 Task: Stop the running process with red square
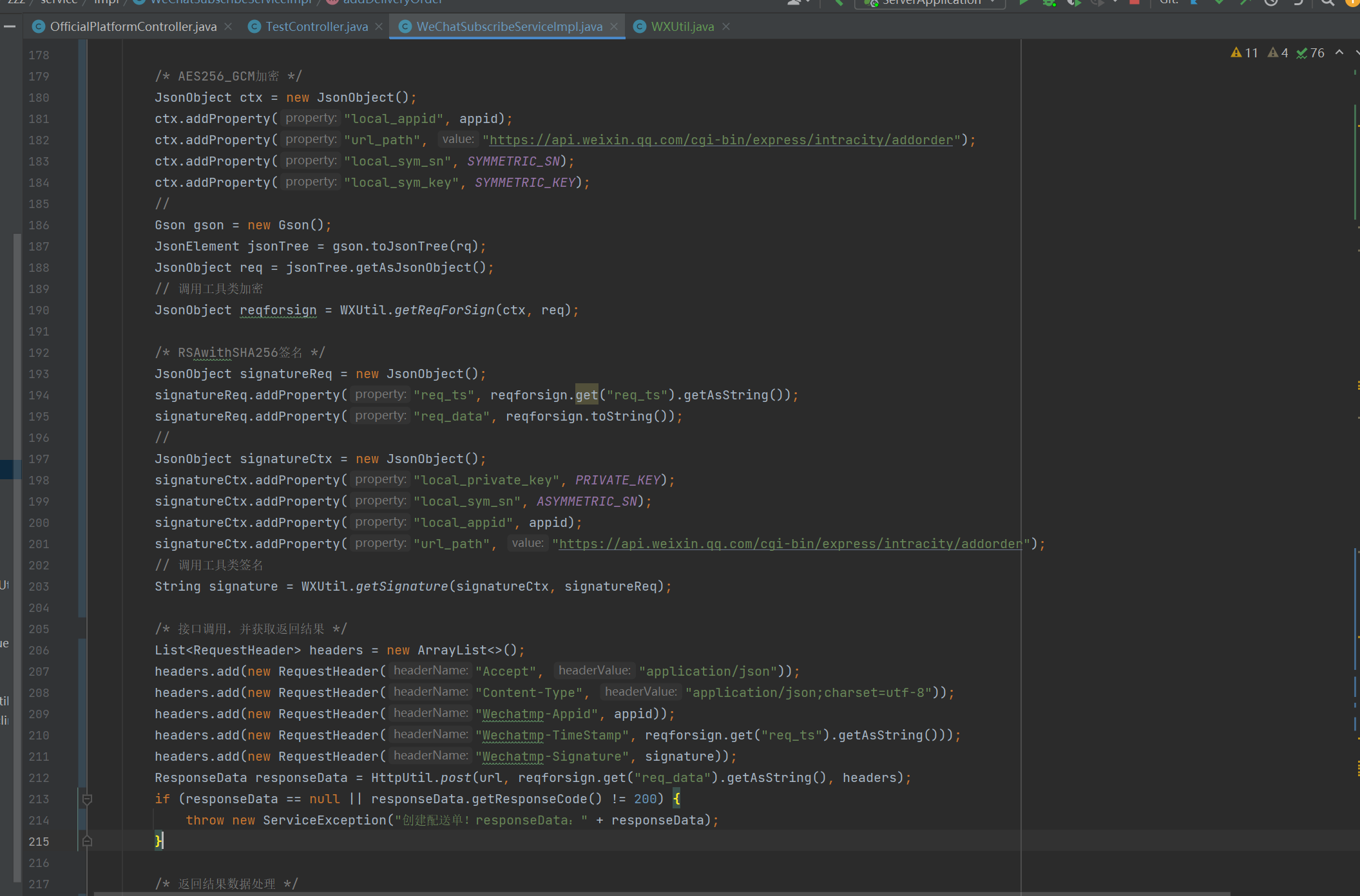(1135, 3)
